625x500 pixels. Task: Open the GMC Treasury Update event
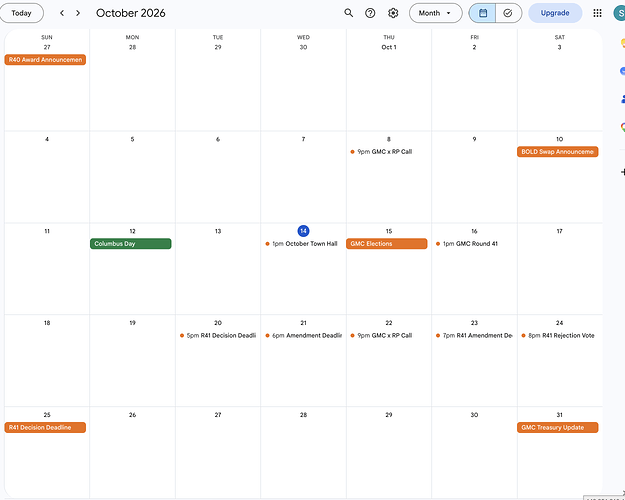click(x=558, y=427)
